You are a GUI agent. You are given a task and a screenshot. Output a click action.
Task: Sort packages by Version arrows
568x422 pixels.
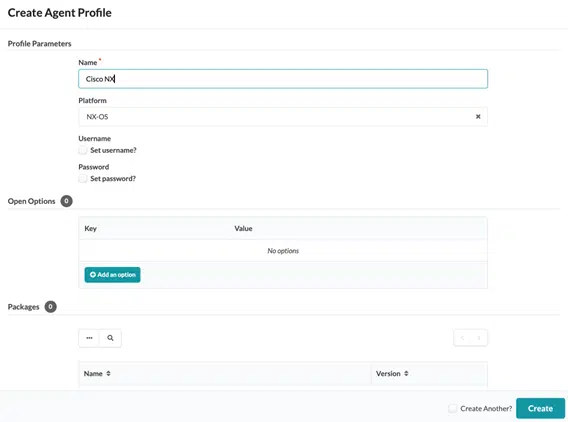[x=406, y=373]
